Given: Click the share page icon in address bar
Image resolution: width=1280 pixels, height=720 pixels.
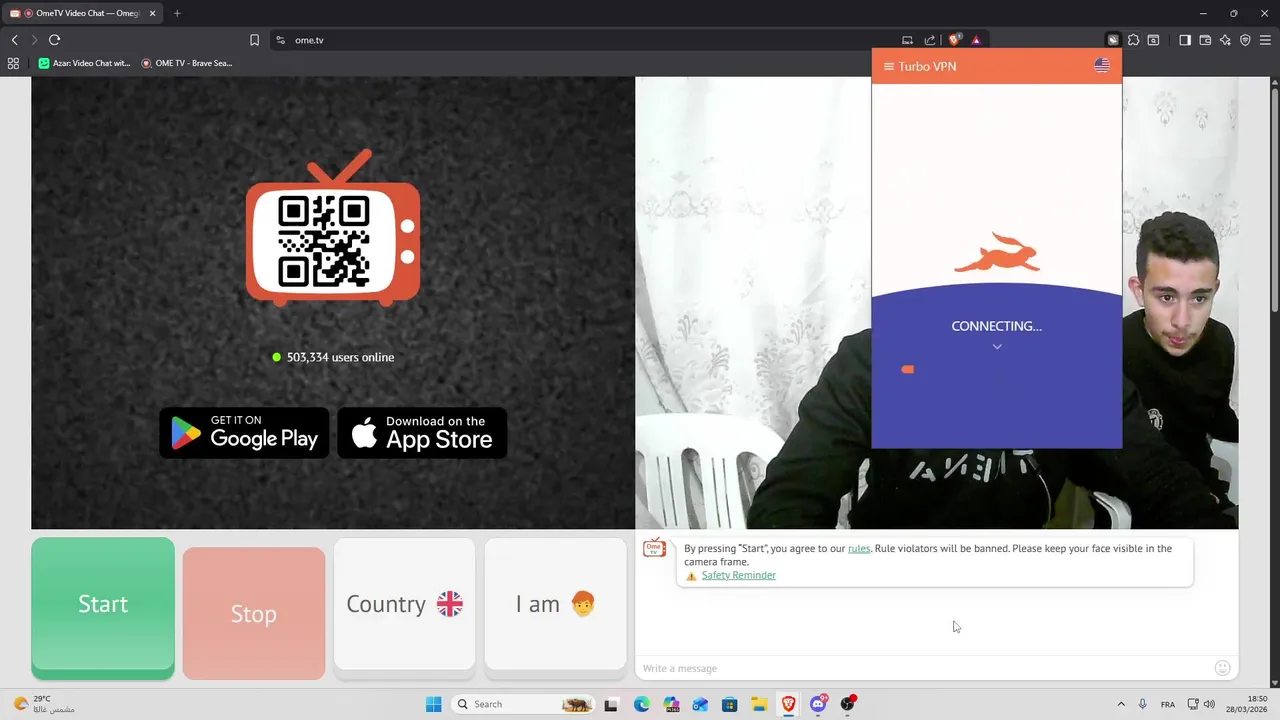Looking at the screenshot, I should 930,40.
